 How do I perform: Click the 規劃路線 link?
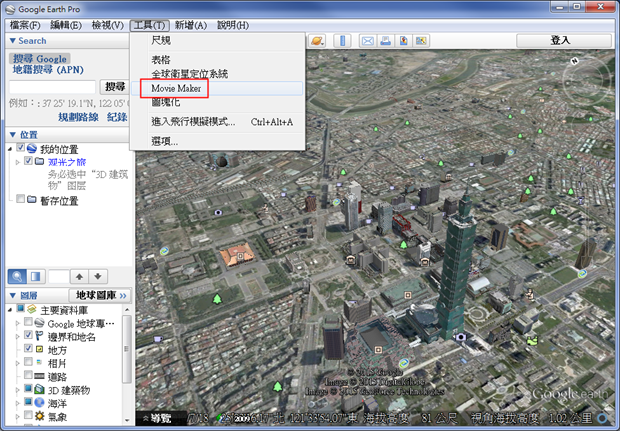78,117
